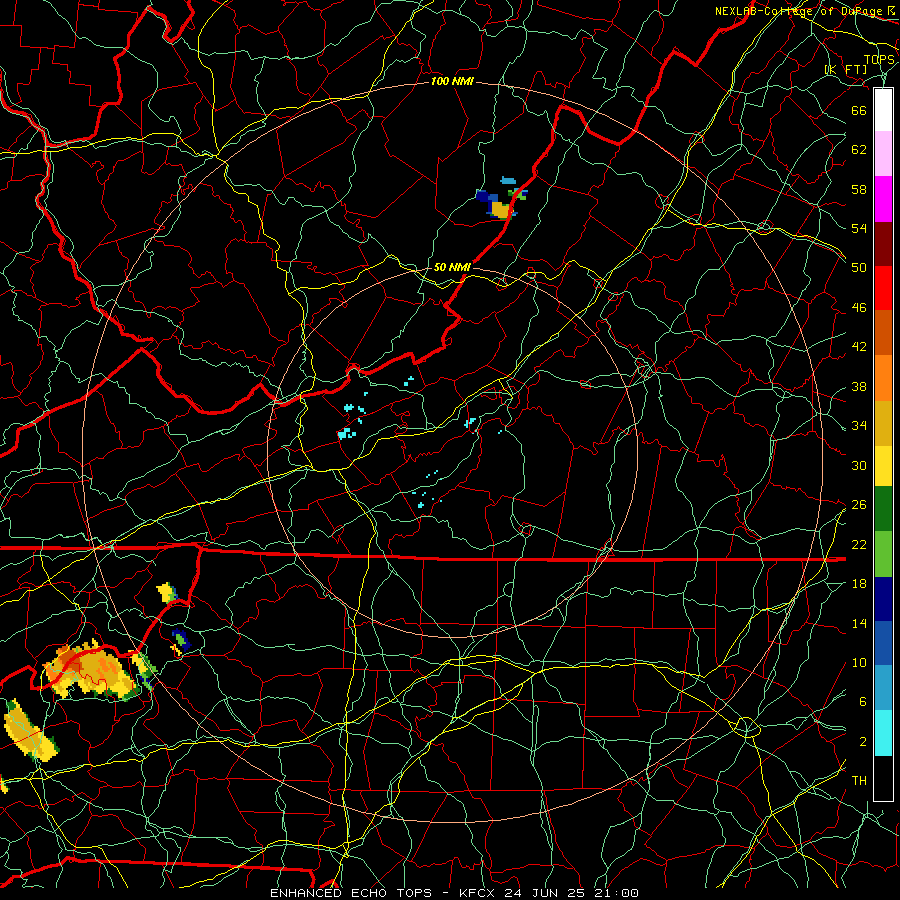Click the large orange-yellow storm echo in the southwest
The height and width of the screenshot is (900, 900).
coord(89,669)
